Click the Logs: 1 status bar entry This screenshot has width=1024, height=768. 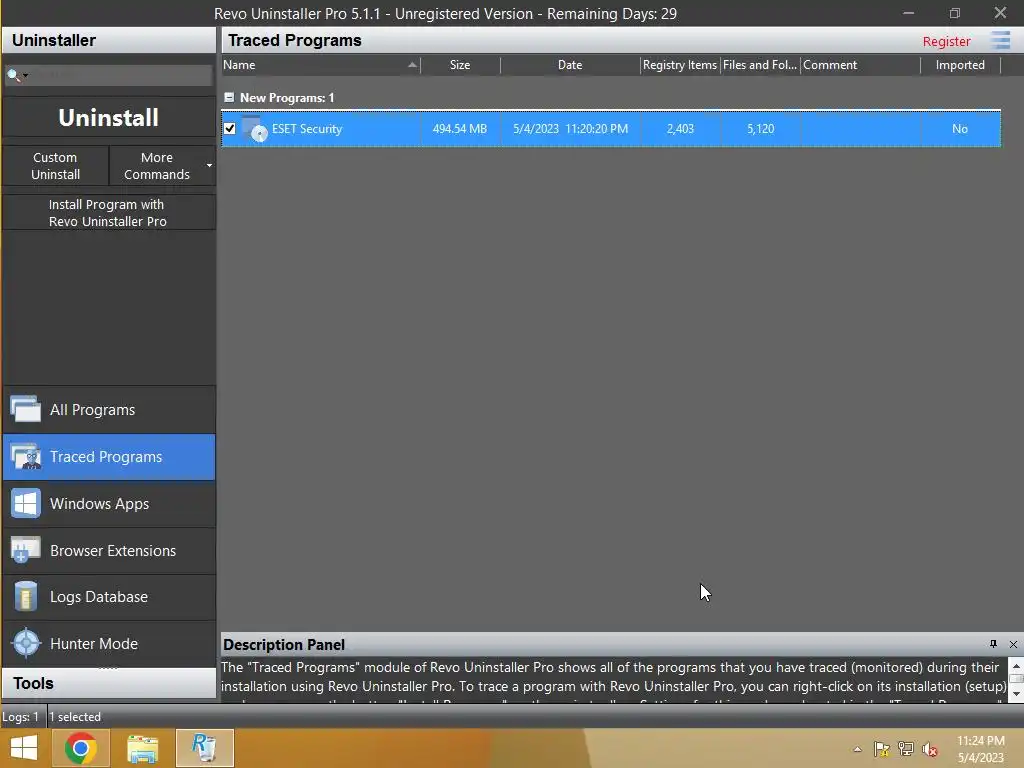click(20, 716)
